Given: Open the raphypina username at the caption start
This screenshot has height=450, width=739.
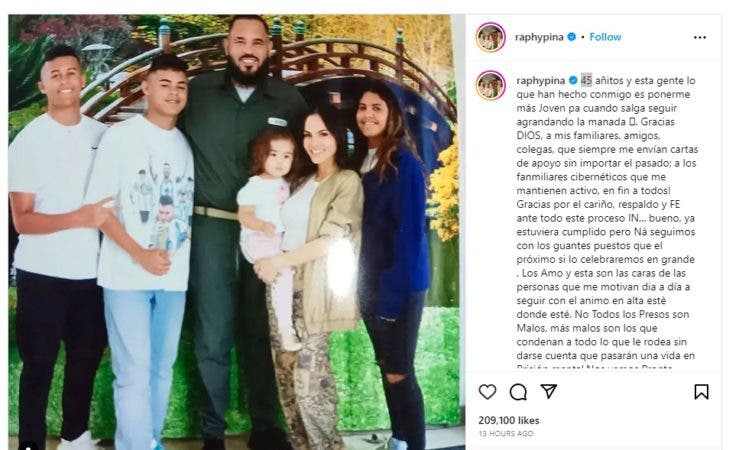Looking at the screenshot, I should 541,81.
